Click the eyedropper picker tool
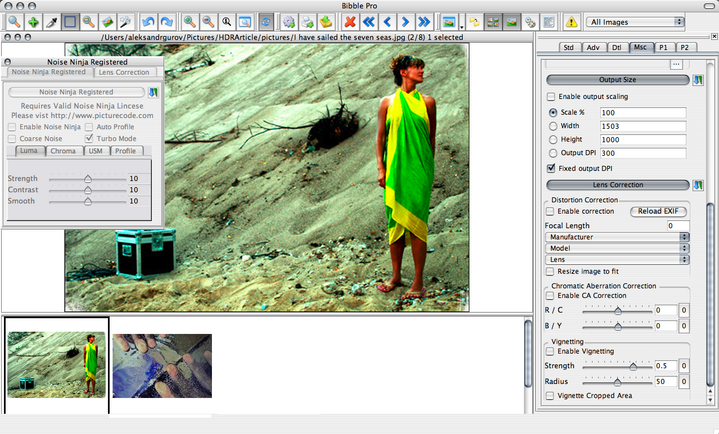The image size is (719, 434). click(x=50, y=21)
